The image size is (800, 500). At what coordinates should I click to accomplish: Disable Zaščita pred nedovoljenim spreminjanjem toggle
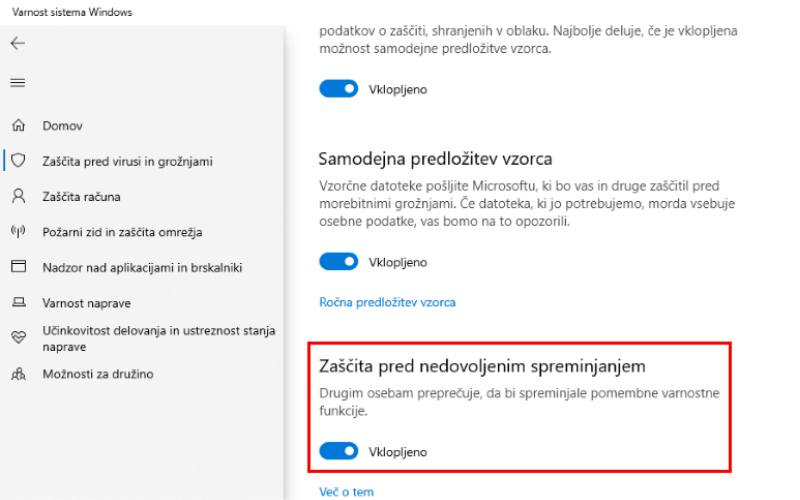[x=338, y=452]
